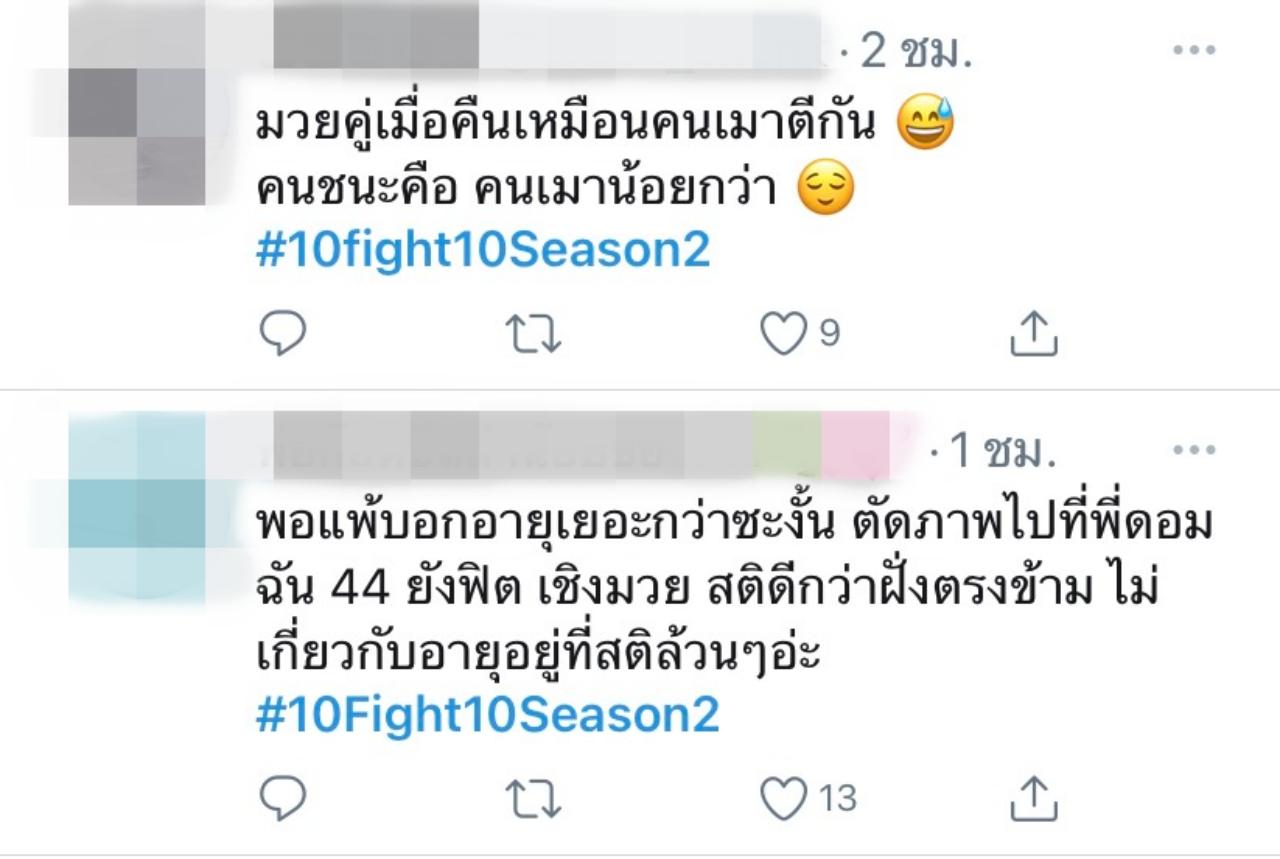Retweet the first tweet
The image size is (1280, 859).
point(533,335)
